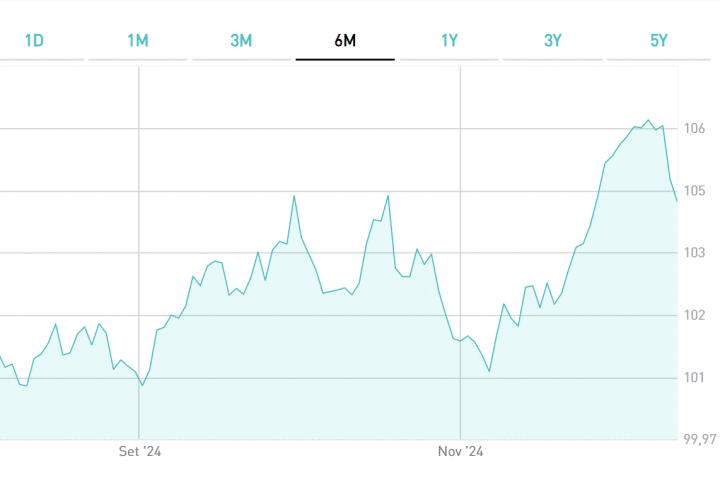Switch chart to the 1M range
Screen dimensions: 720x480
tap(138, 41)
